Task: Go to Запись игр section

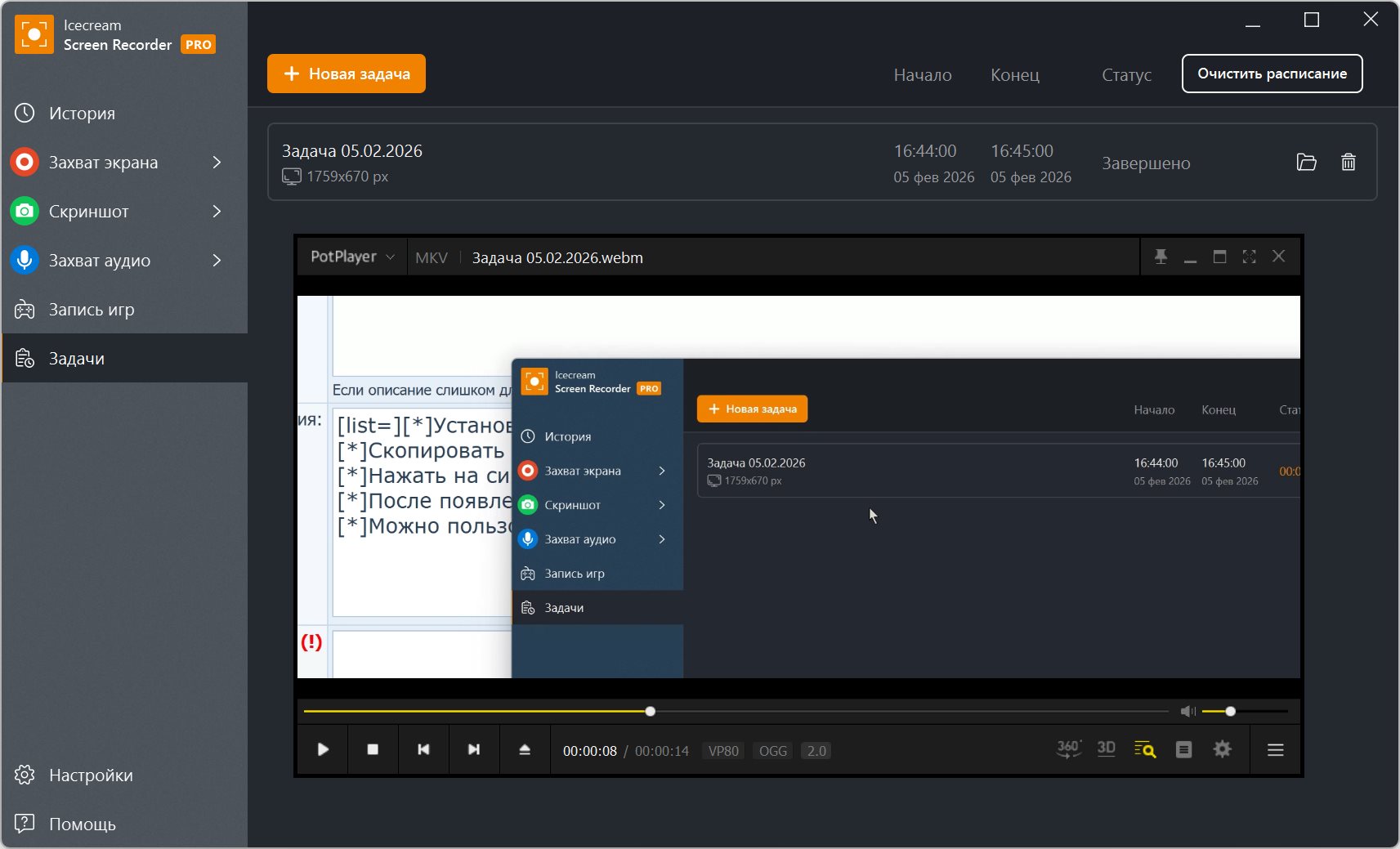Action: pyautogui.click(x=91, y=310)
